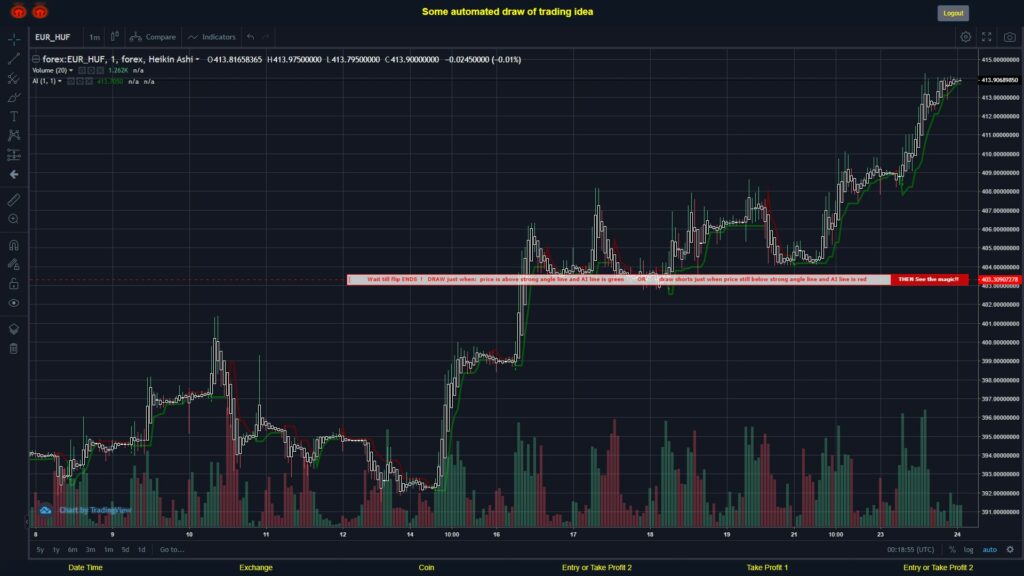Activate the zoom in tool

tap(14, 219)
